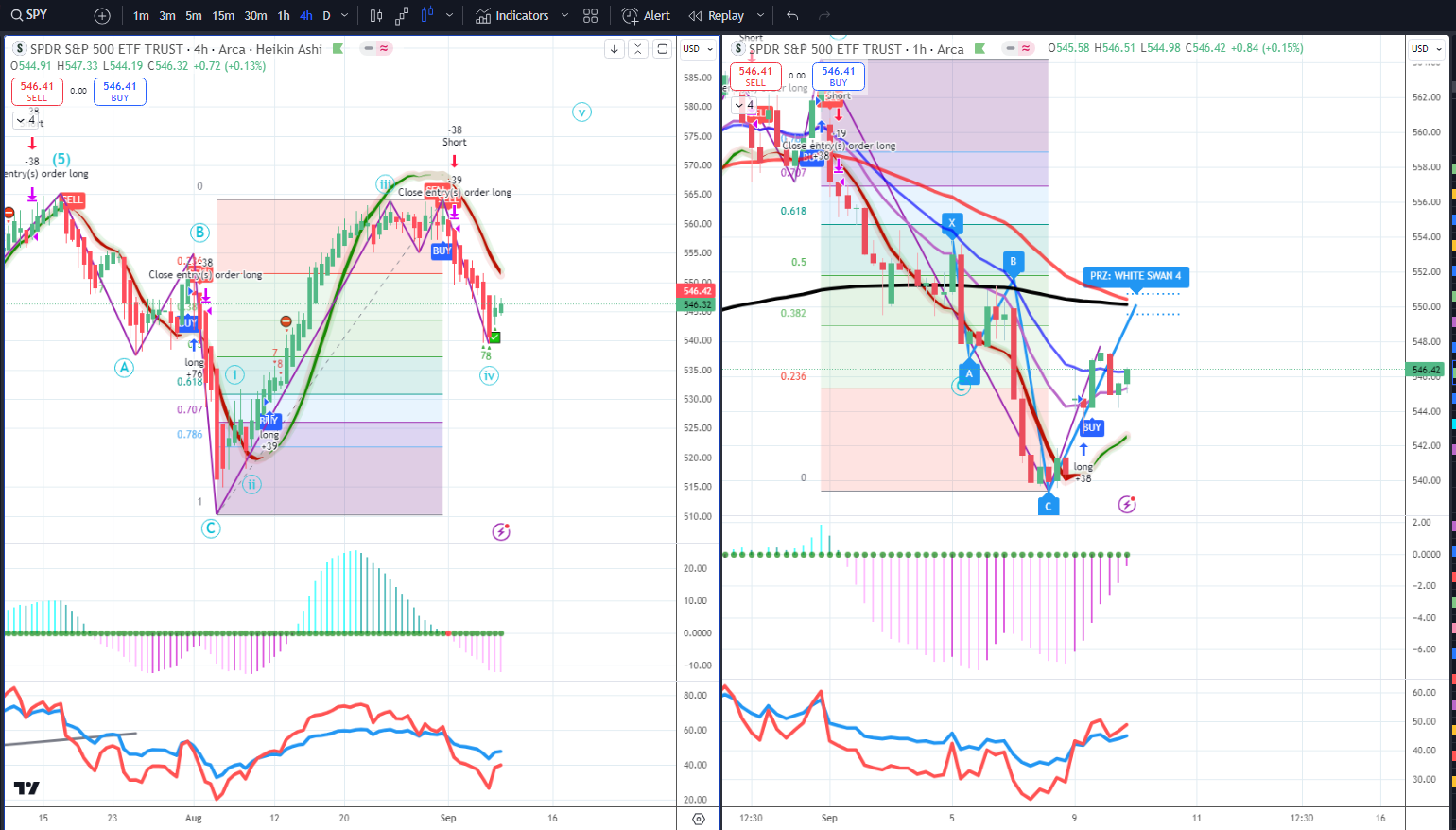Click the red stop-sign marker on 4h chart
The width and height of the screenshot is (1456, 830).
pyautogui.click(x=286, y=321)
